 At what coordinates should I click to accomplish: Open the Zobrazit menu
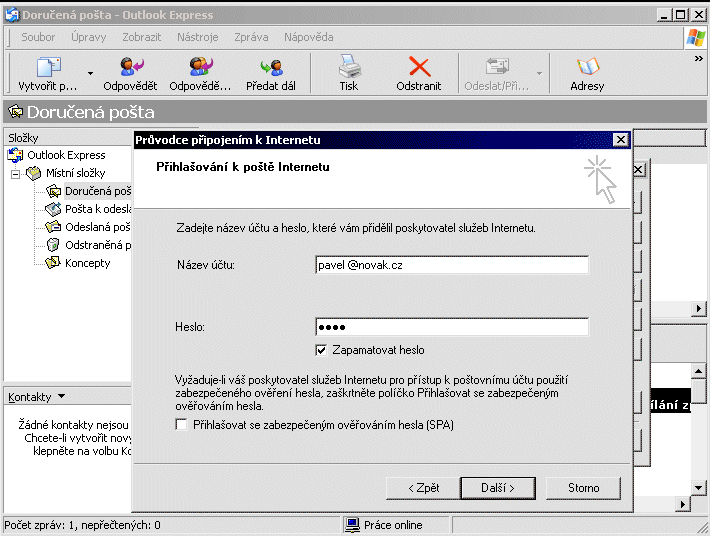[141, 37]
